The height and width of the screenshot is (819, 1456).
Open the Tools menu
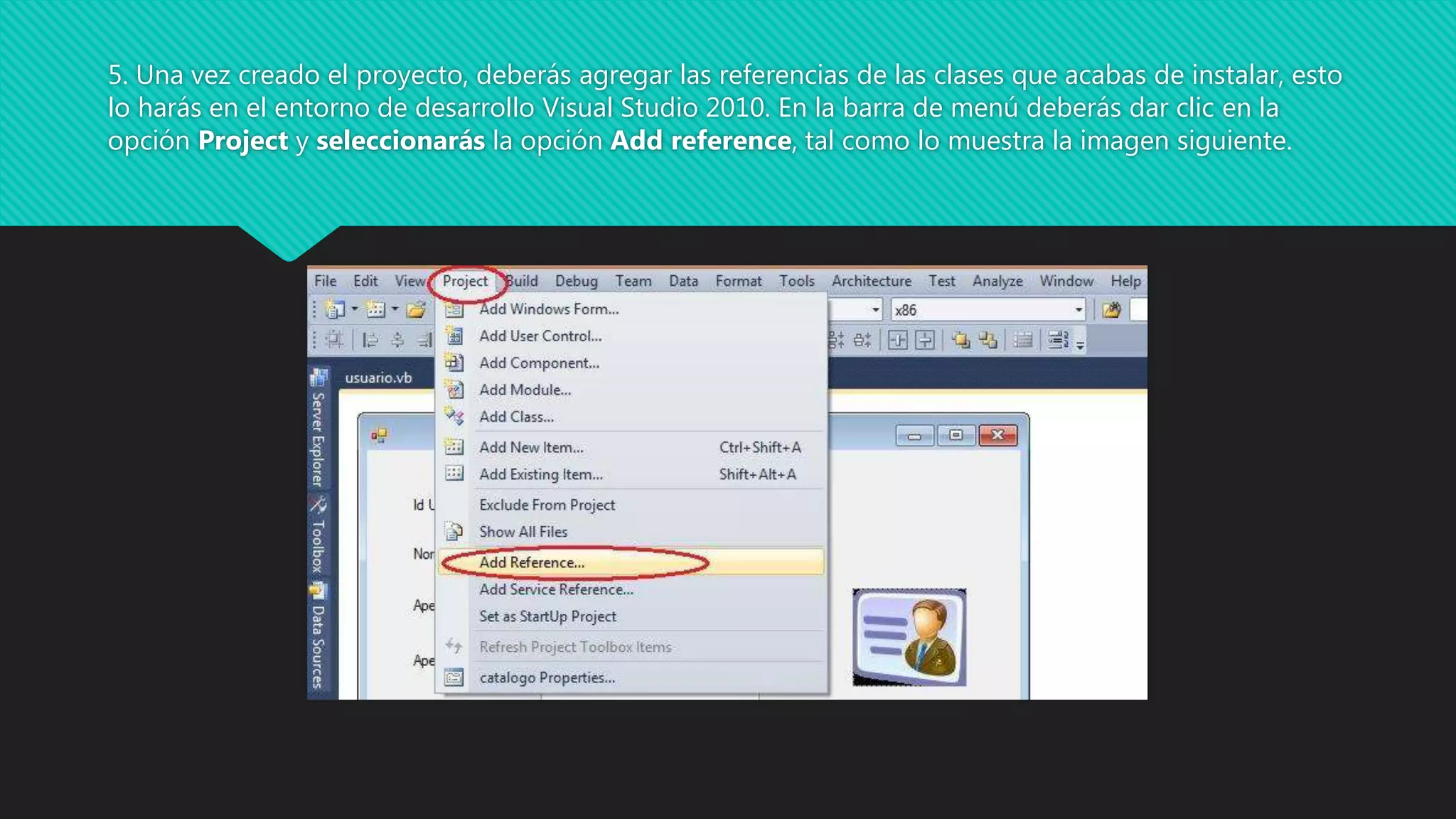797,281
